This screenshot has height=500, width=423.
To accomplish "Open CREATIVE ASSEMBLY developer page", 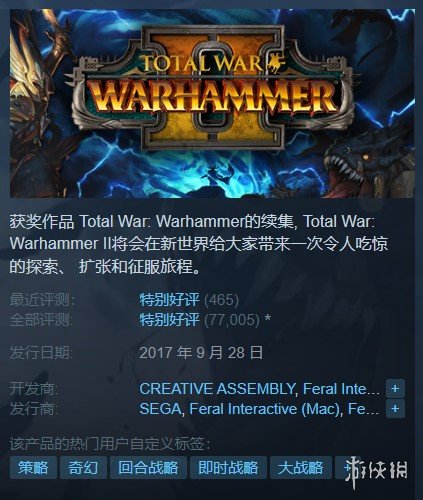I will 217,389.
